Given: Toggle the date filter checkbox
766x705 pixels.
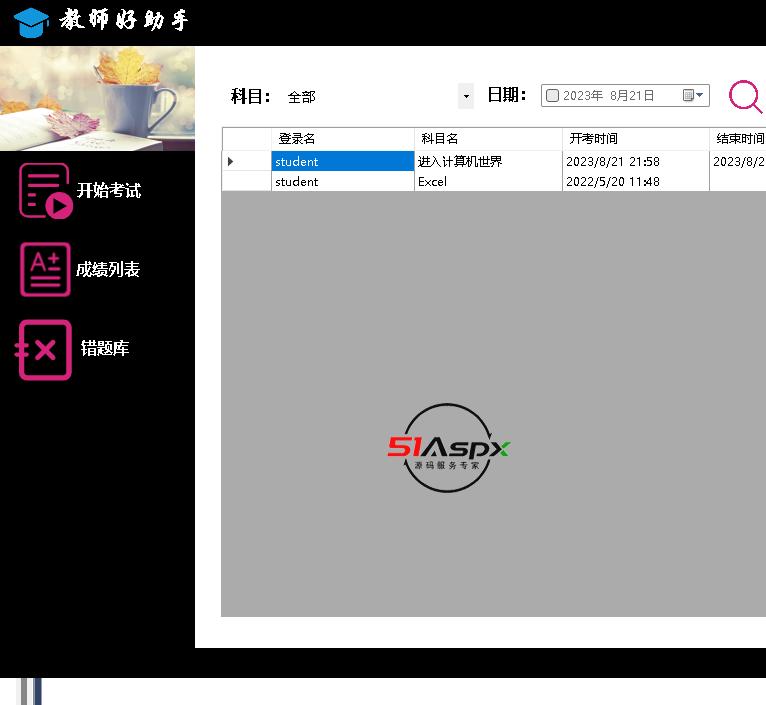Looking at the screenshot, I should (x=552, y=95).
